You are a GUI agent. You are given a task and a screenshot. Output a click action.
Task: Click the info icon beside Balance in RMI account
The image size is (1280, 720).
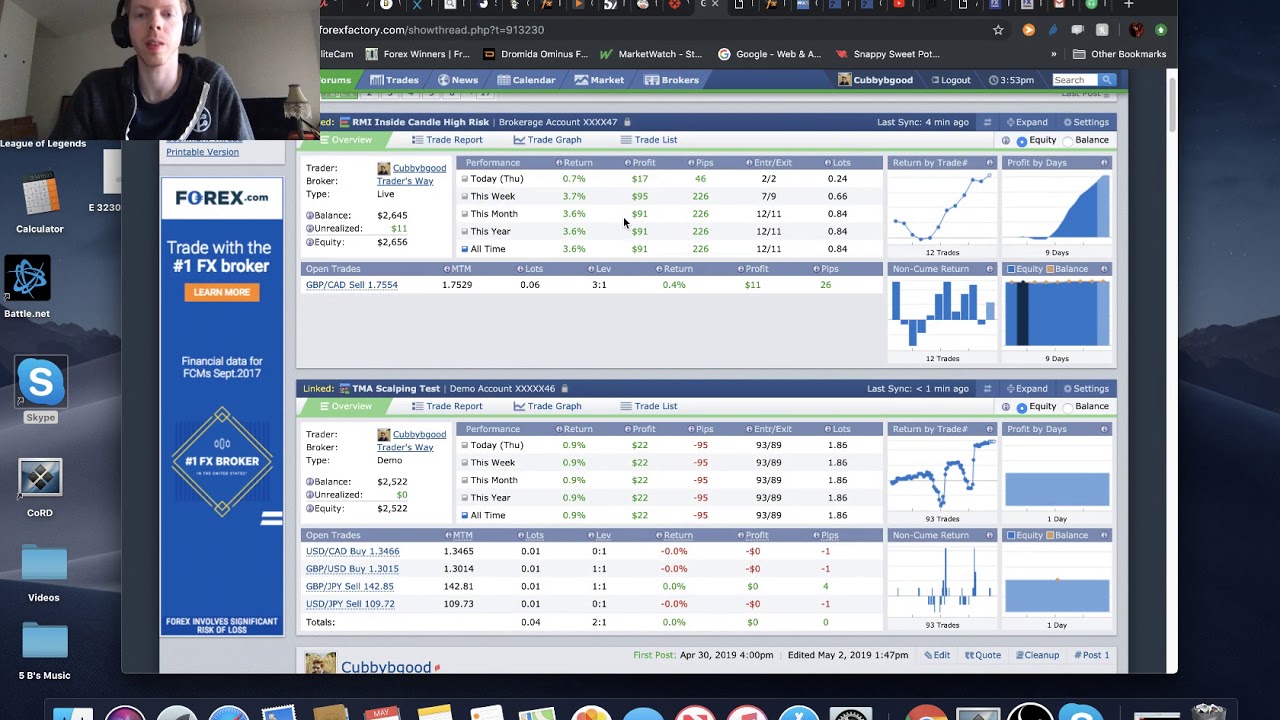point(310,215)
